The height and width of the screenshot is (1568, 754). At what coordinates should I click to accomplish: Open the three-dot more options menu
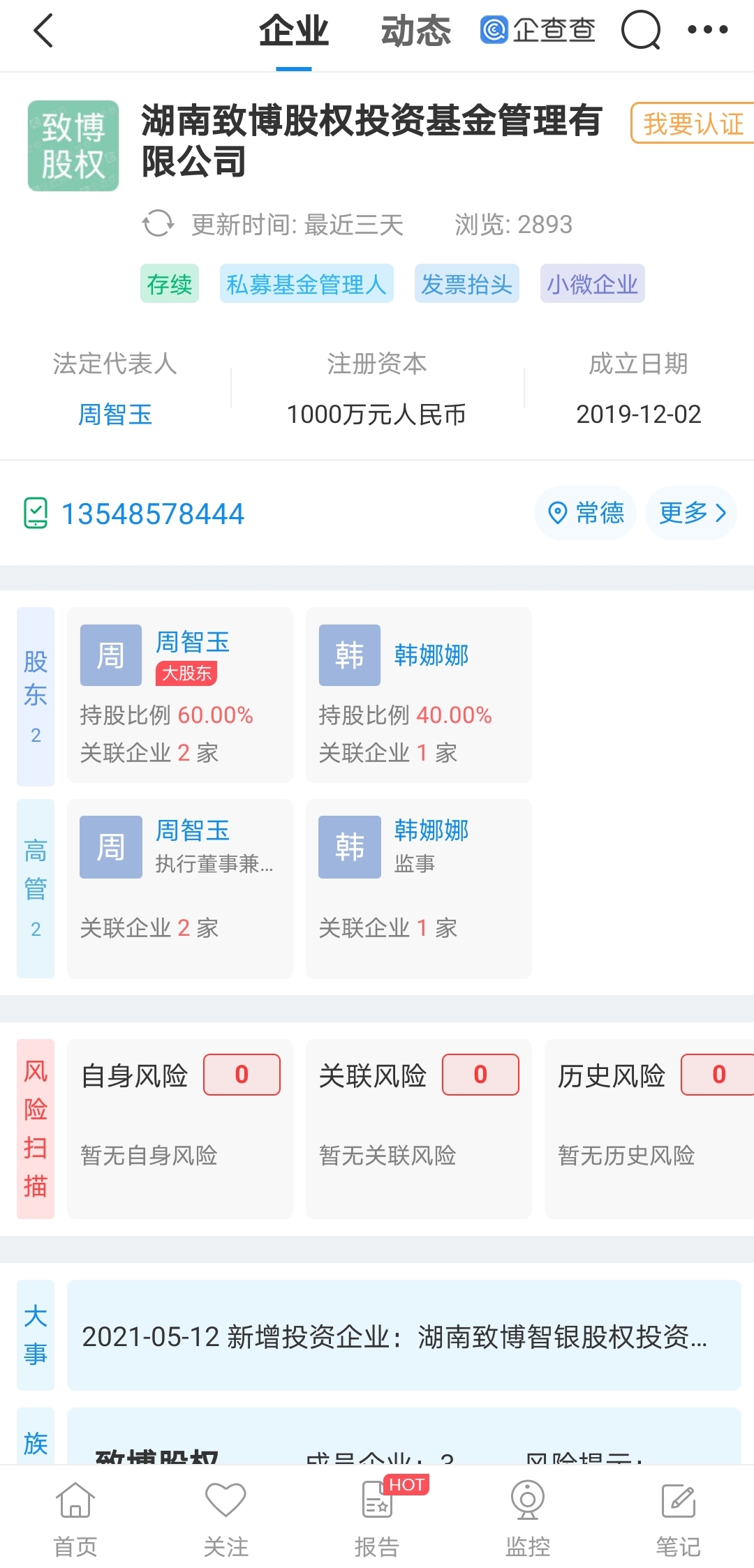click(x=707, y=30)
